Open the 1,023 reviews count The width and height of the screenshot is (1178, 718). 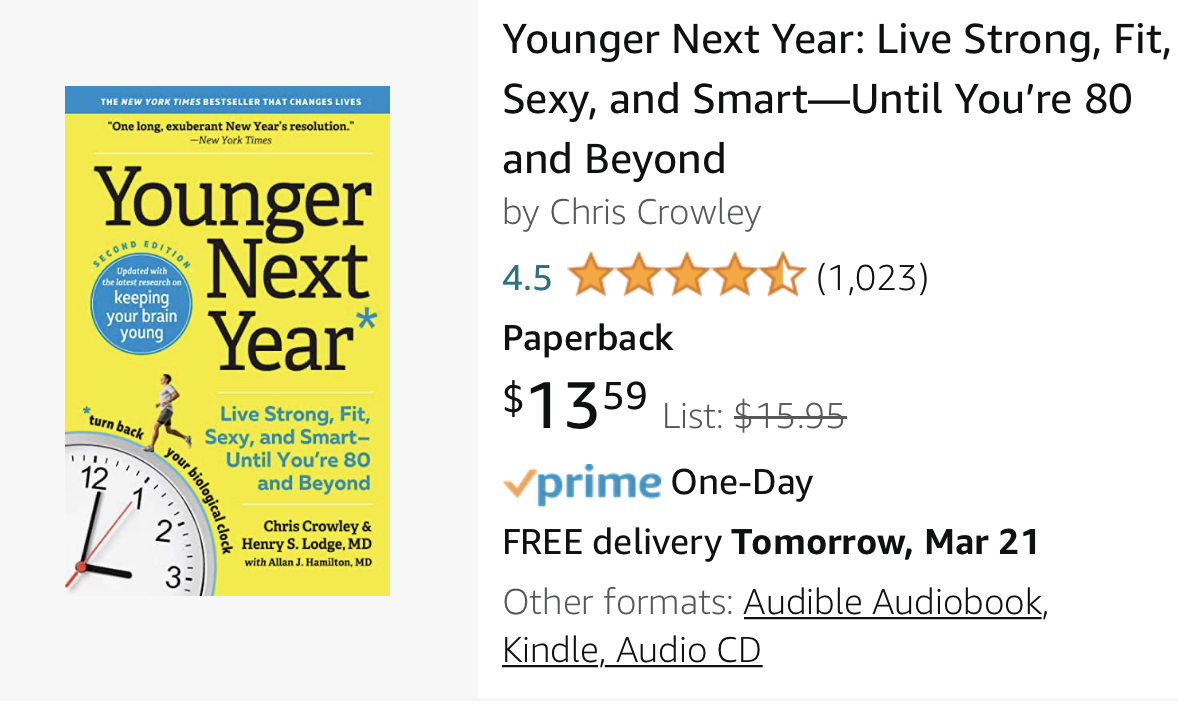point(873,278)
